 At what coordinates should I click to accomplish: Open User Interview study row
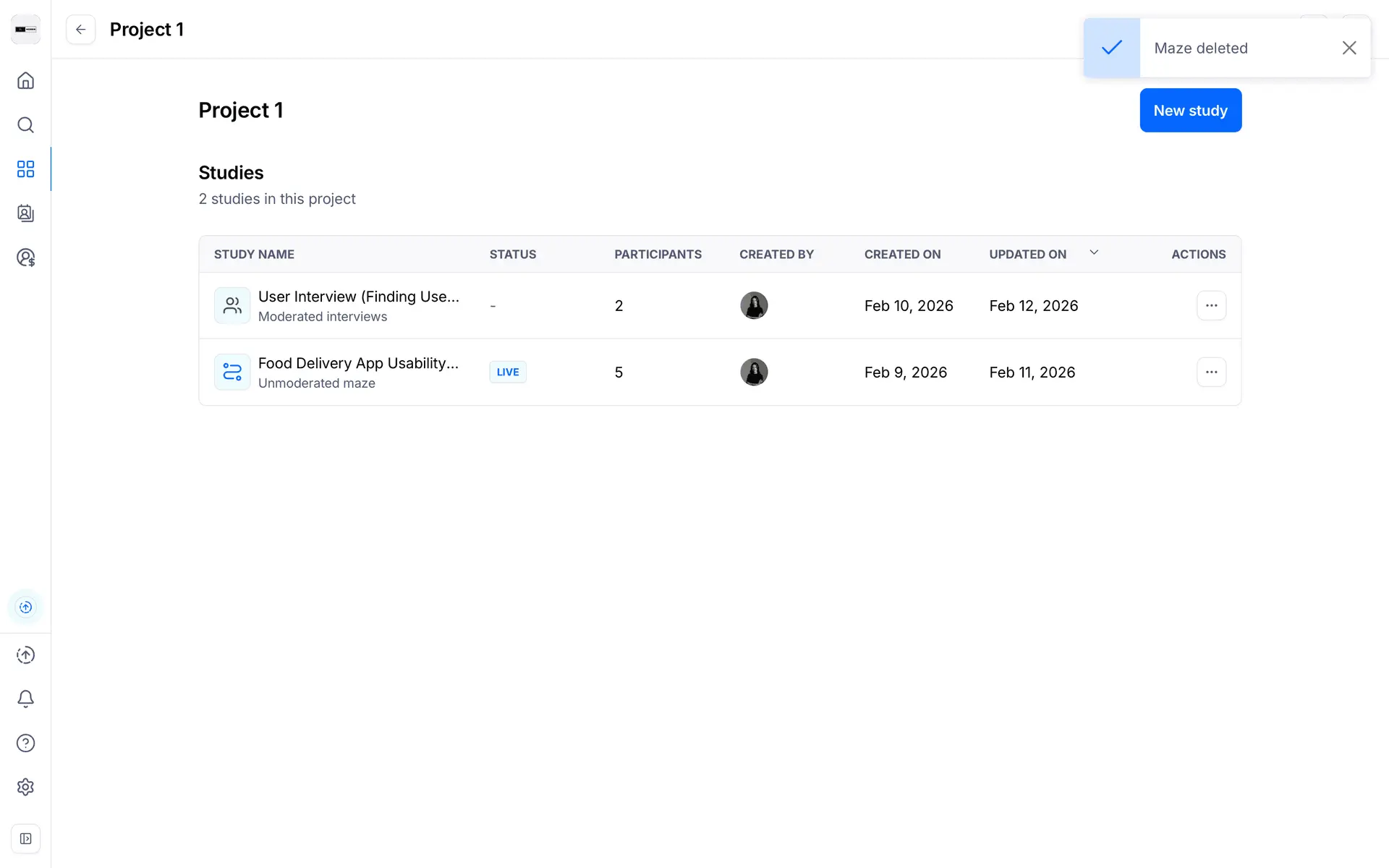(x=358, y=297)
